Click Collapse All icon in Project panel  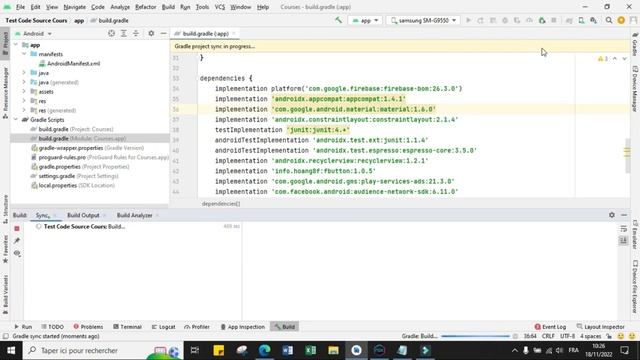point(136,33)
